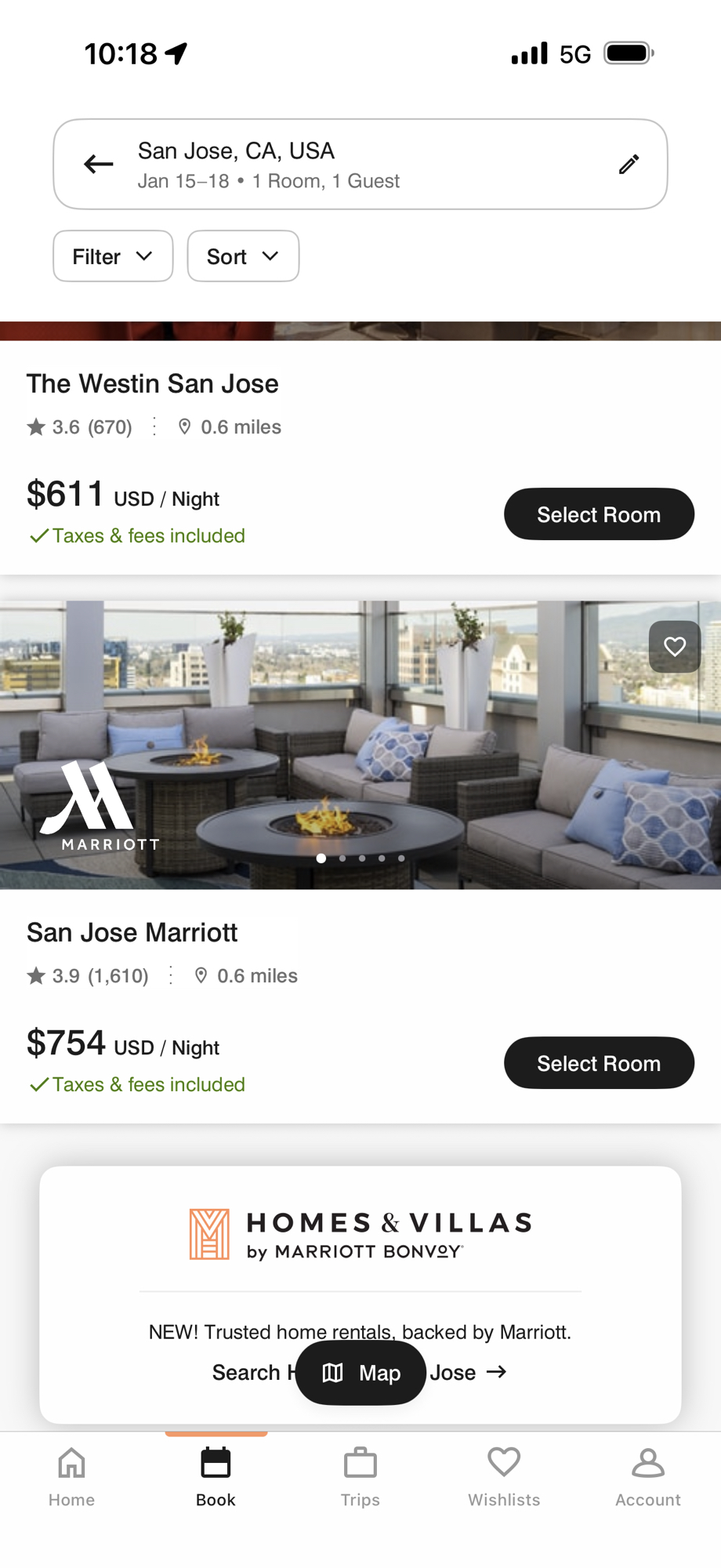The width and height of the screenshot is (721, 1568).
Task: Save San Jose Marriott with heart icon
Action: point(674,647)
